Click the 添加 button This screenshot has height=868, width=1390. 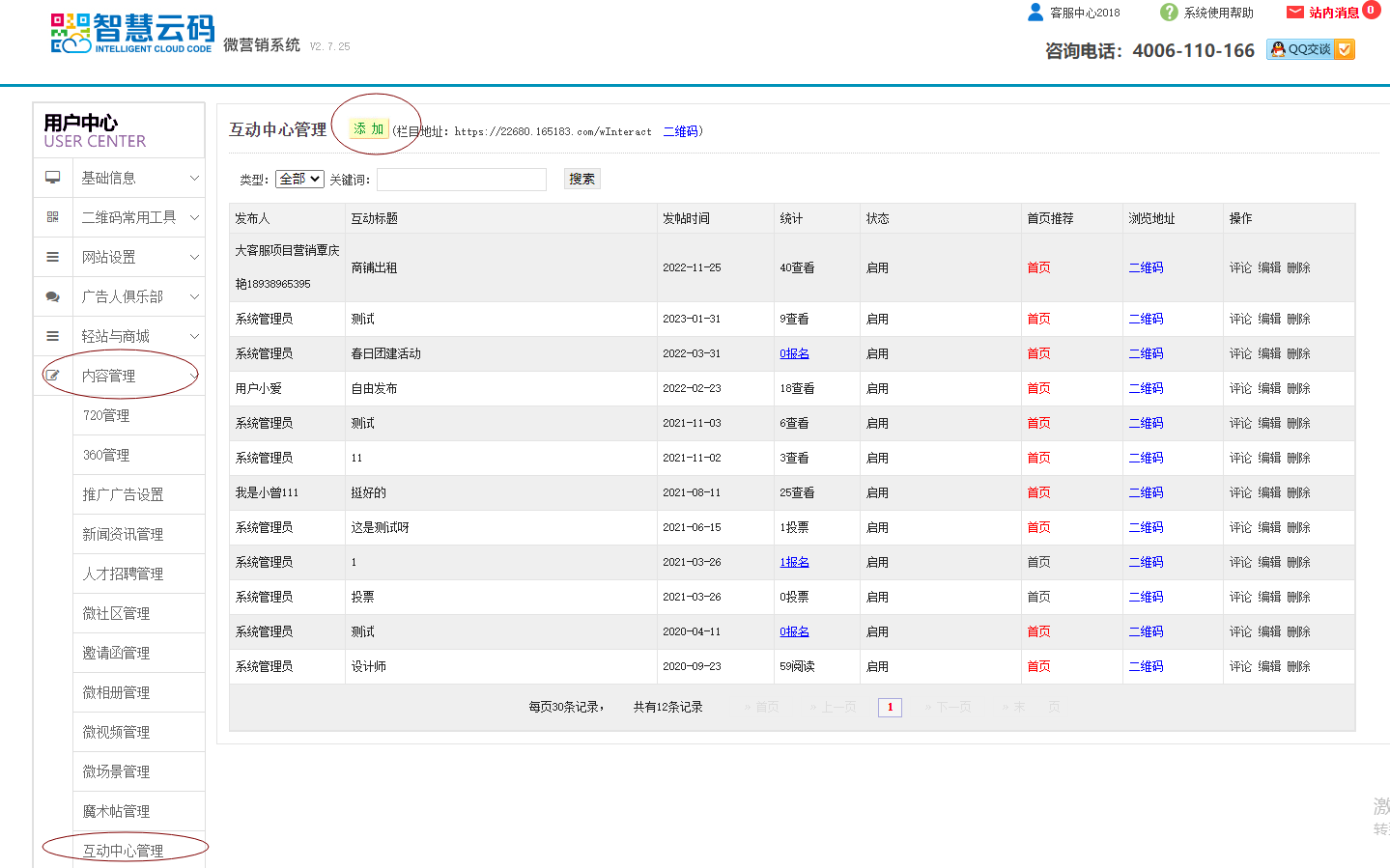(368, 129)
